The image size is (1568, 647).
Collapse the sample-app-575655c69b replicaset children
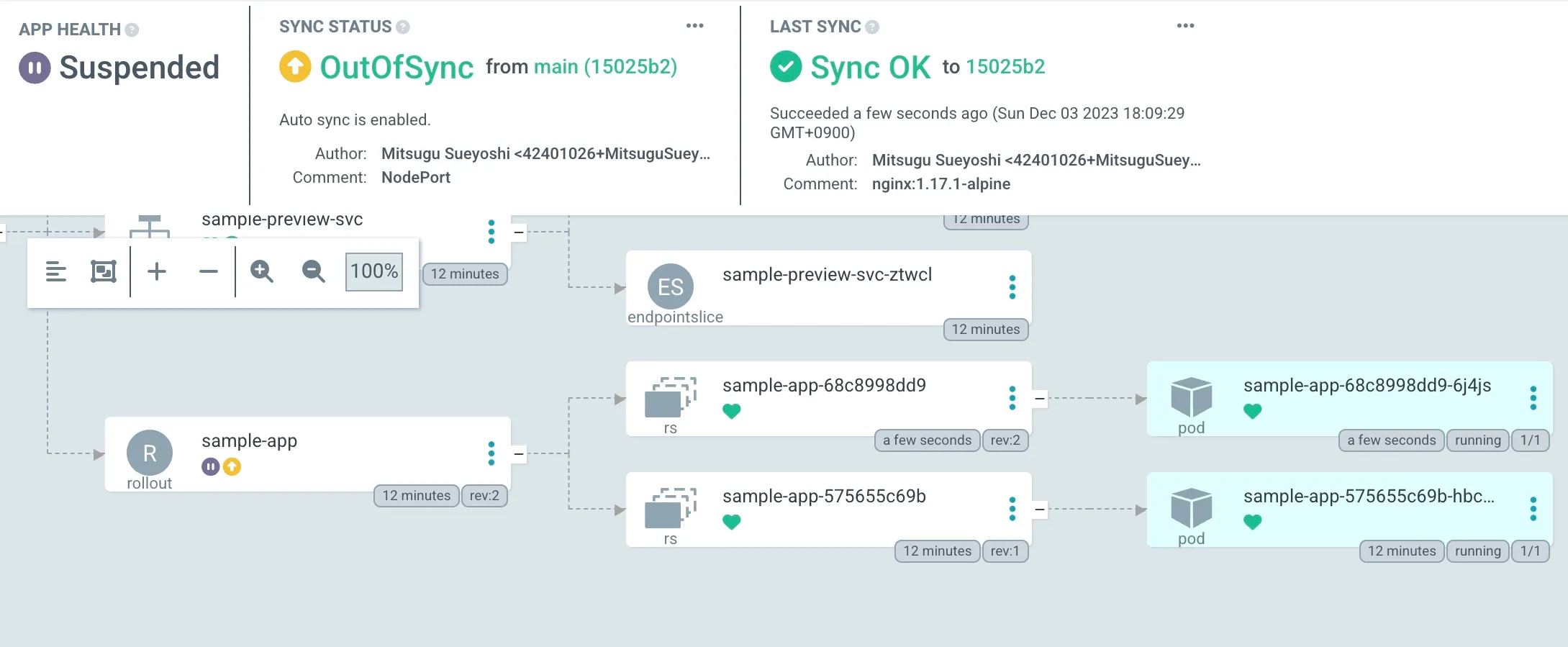tap(1040, 509)
